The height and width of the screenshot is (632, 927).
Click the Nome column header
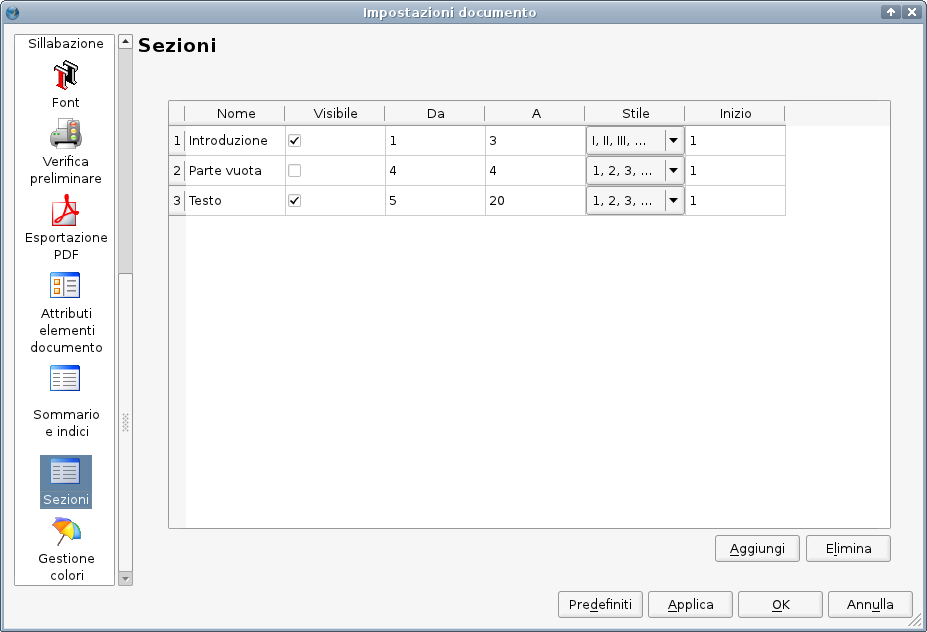(236, 114)
